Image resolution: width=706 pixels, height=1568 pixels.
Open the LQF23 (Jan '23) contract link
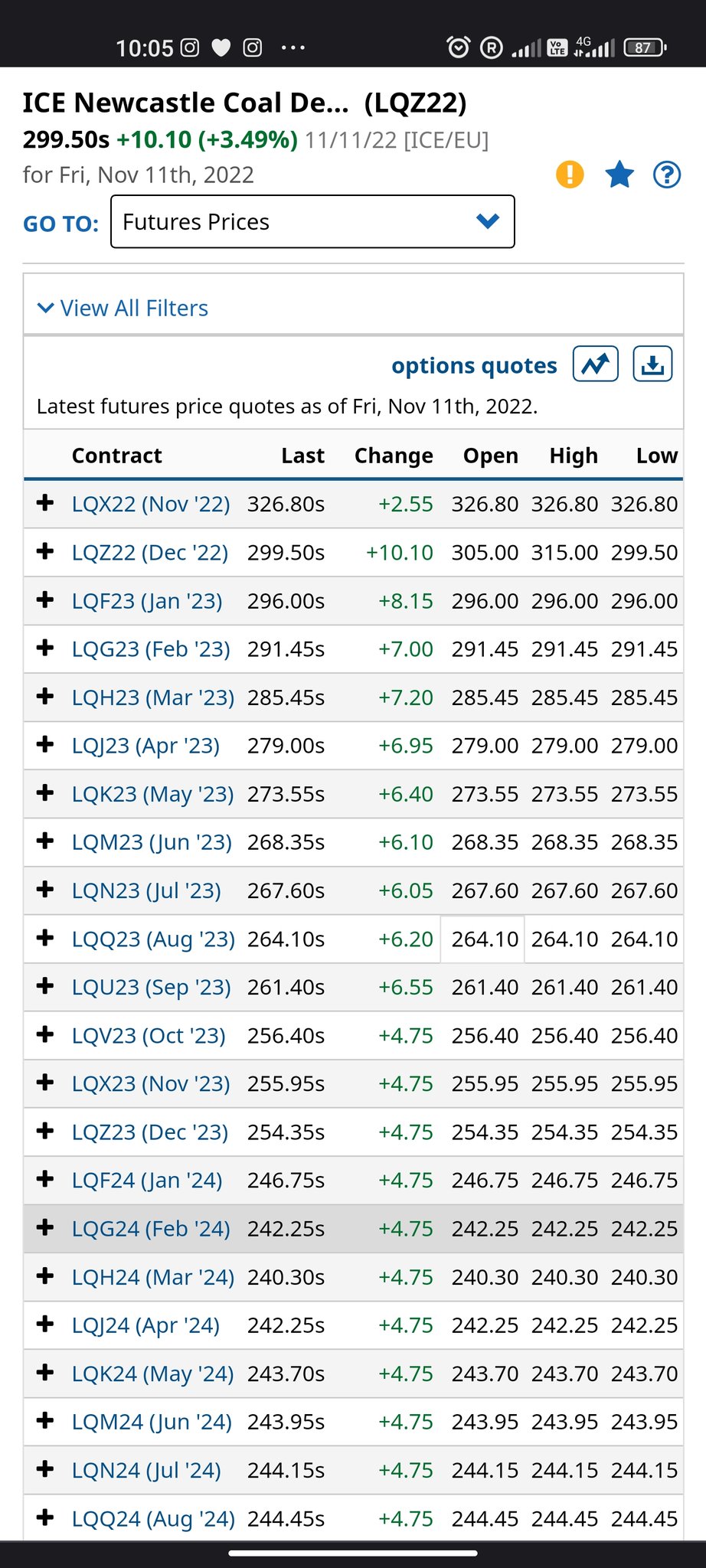(x=147, y=601)
